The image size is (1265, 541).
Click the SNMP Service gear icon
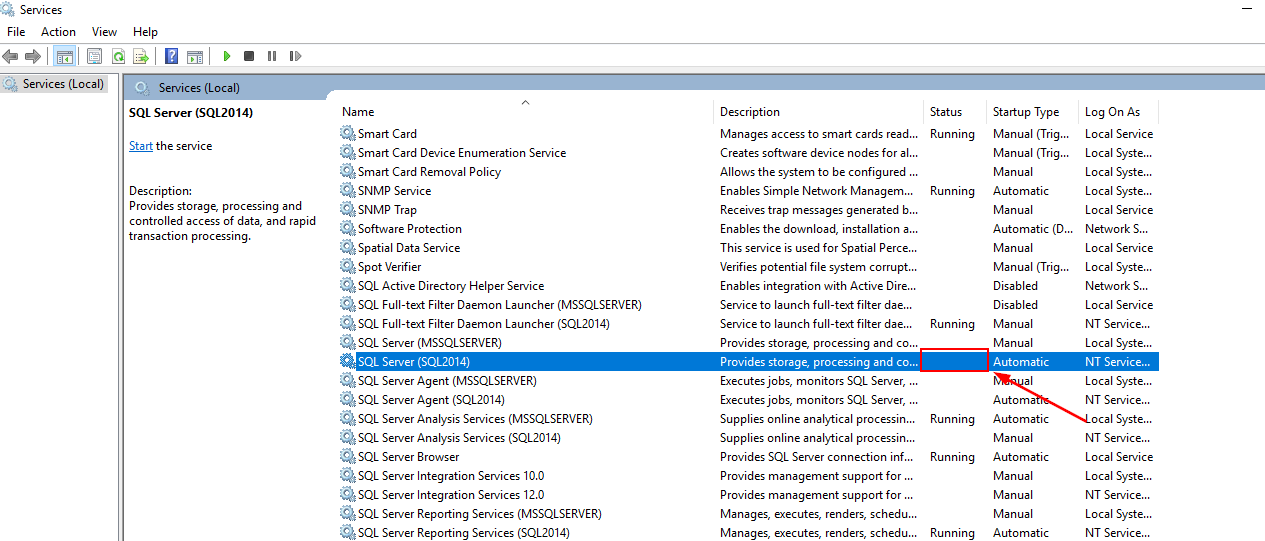[348, 191]
